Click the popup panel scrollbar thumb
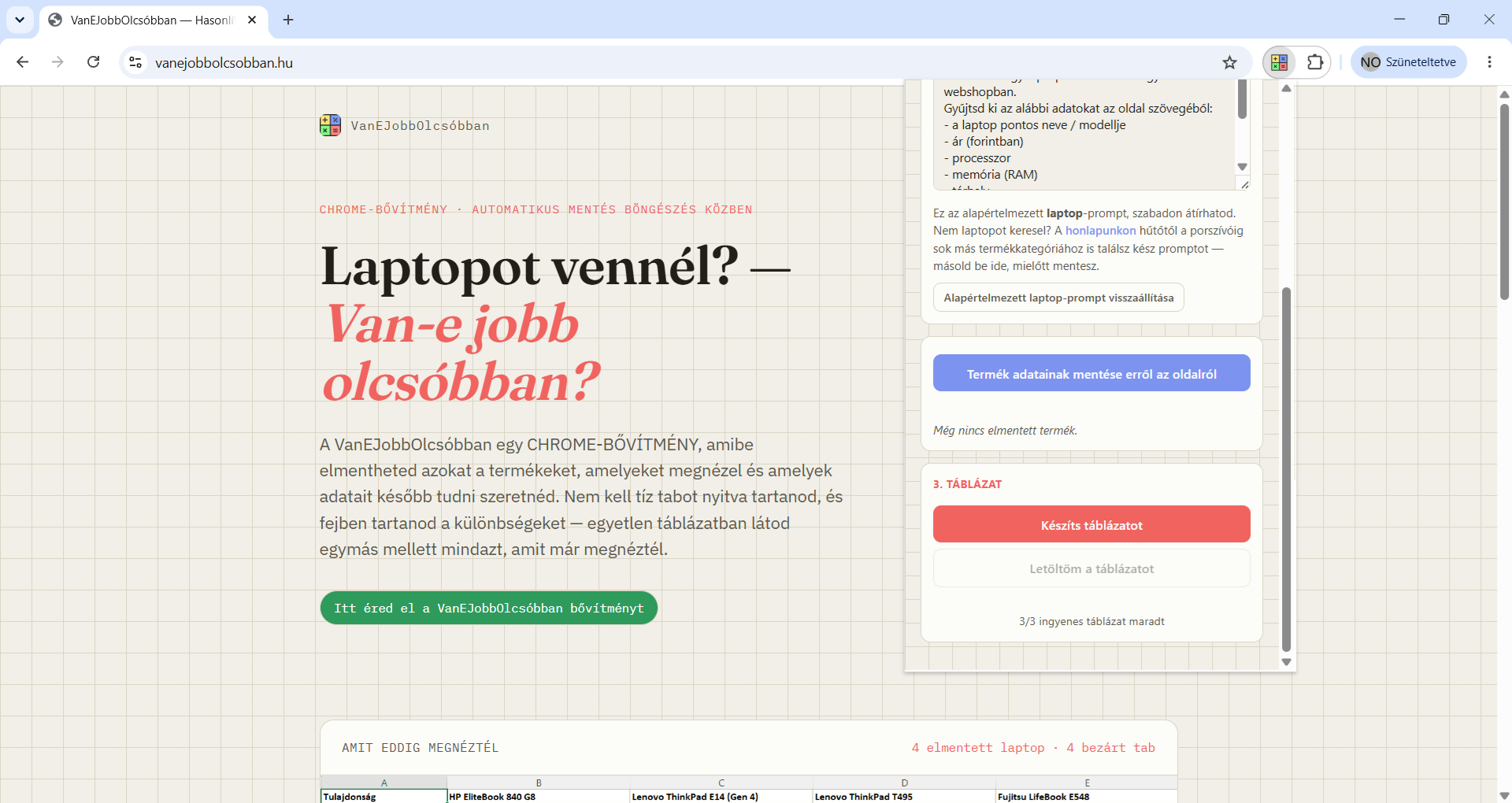The image size is (1512, 803). (x=1286, y=470)
